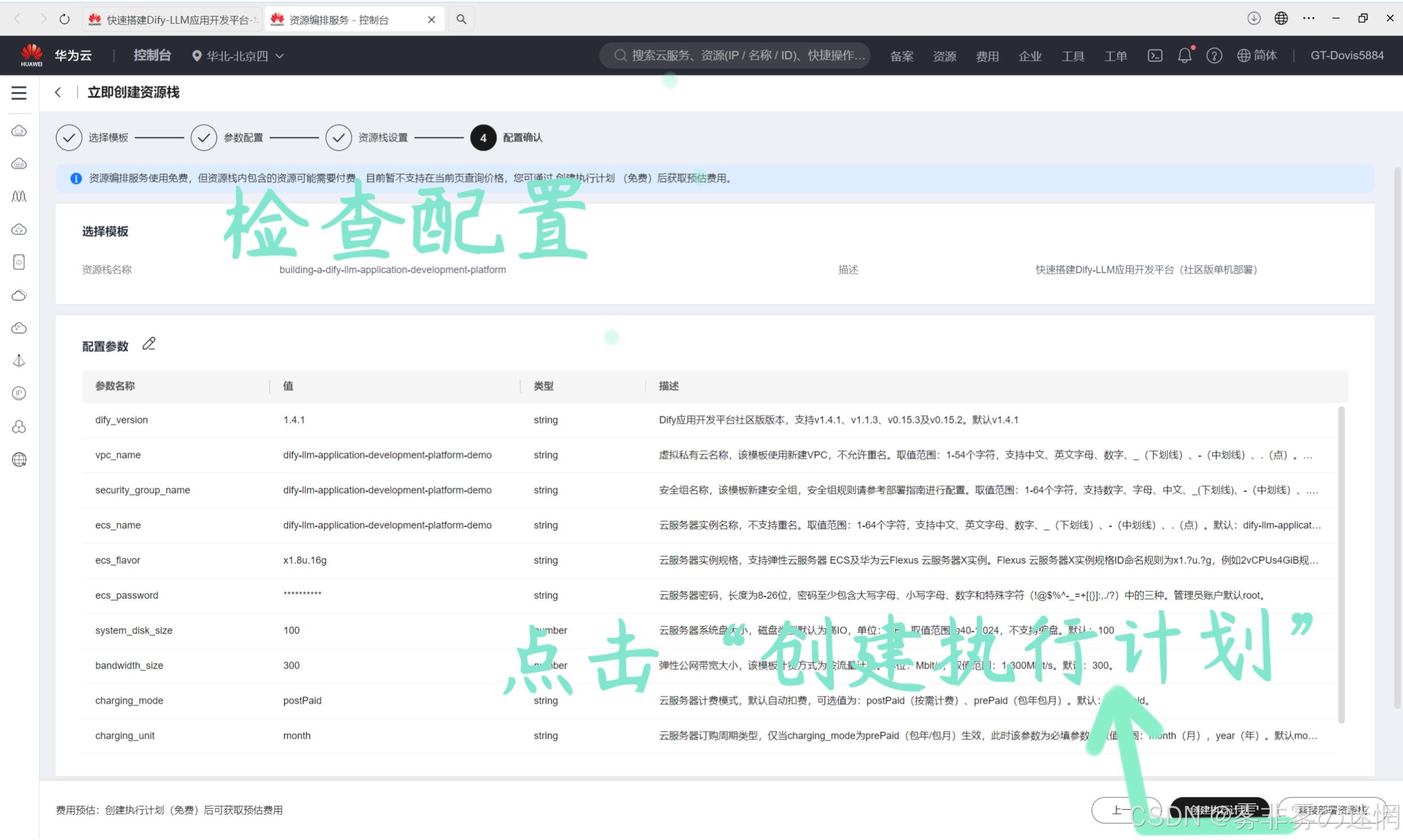Open the GT-Dovis5884 account menu

(x=1346, y=55)
